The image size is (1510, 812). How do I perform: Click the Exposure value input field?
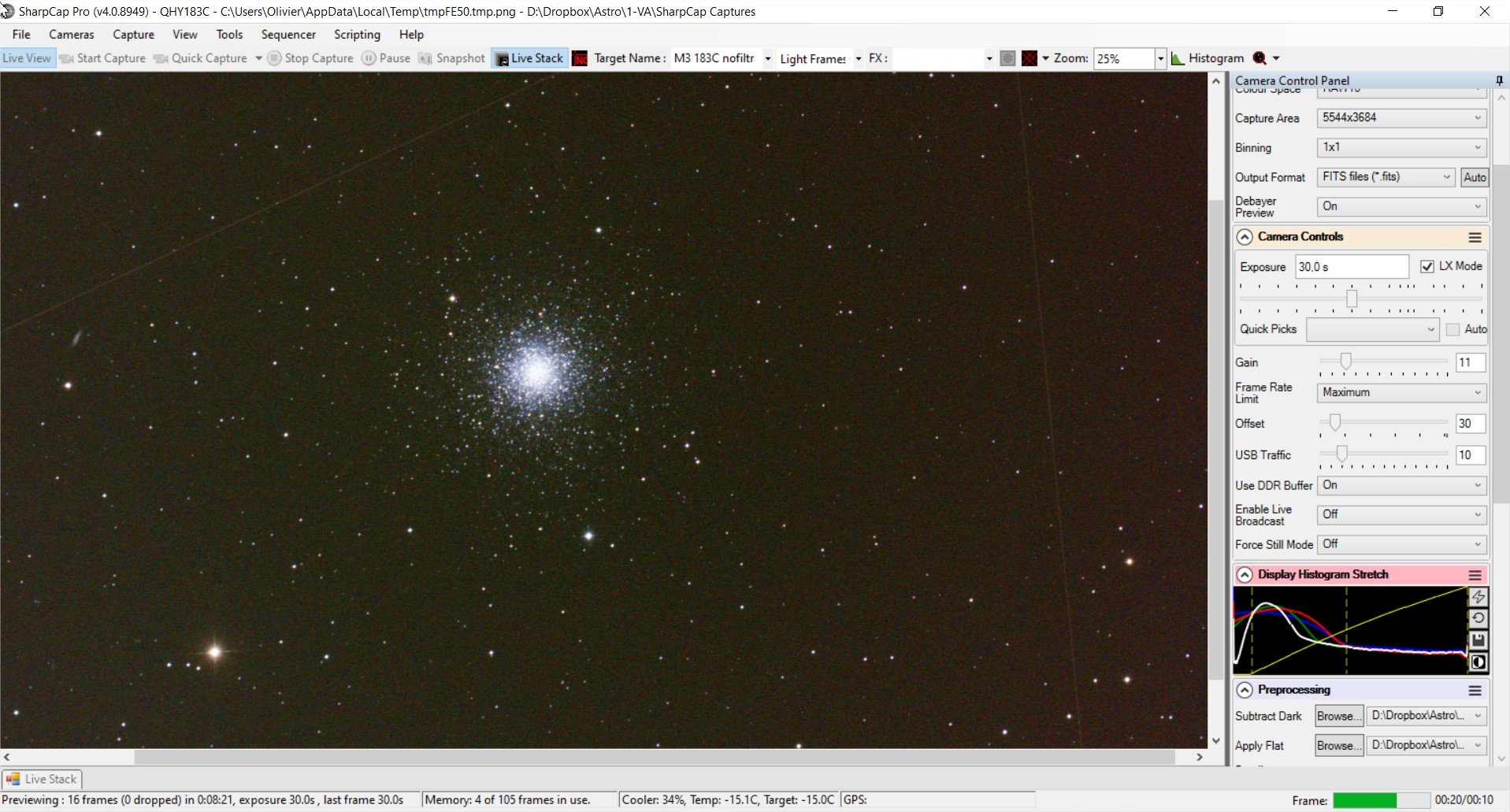1352,267
